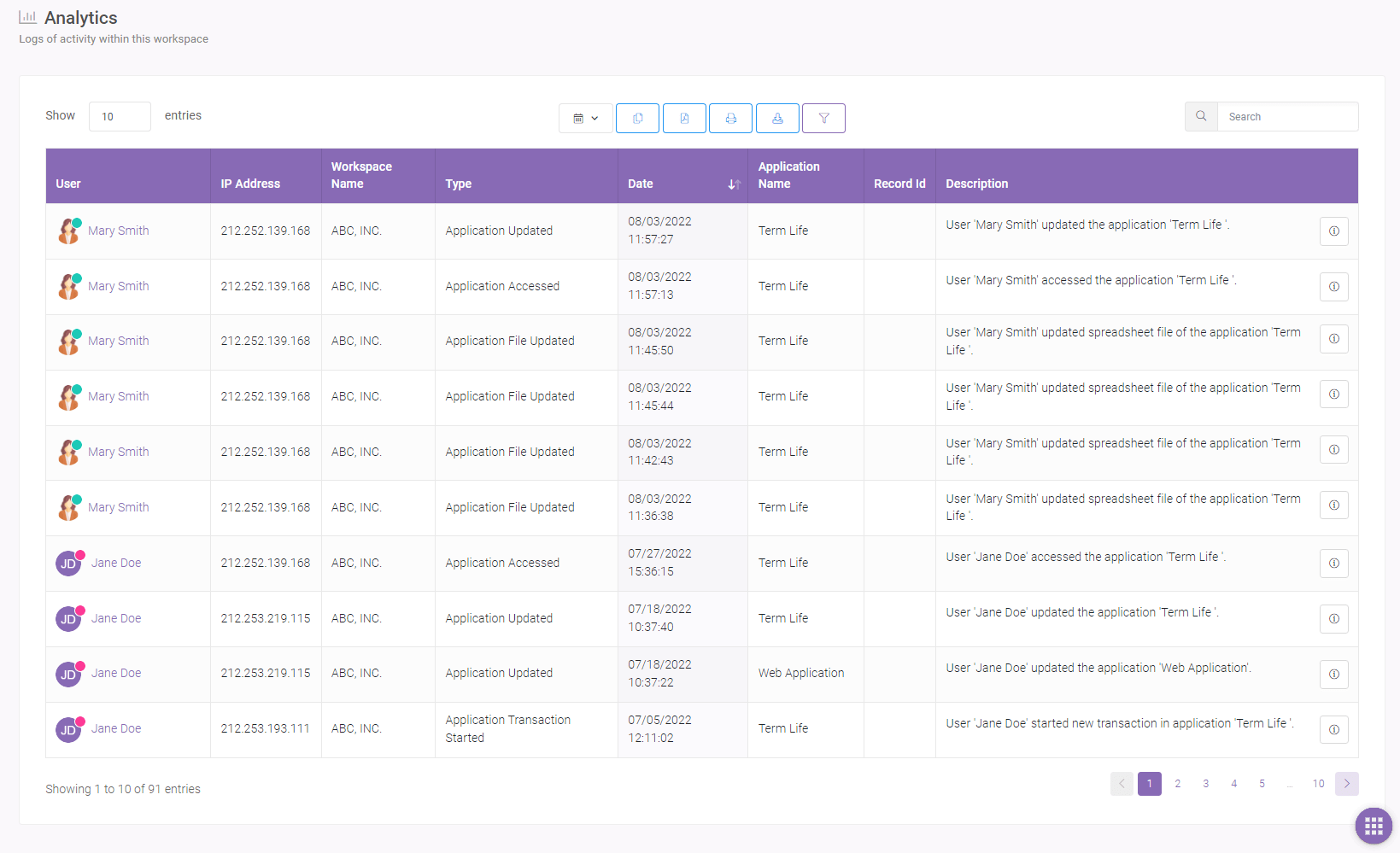
Task: Open Jane Doe link in the Web Application row
Action: coord(116,673)
